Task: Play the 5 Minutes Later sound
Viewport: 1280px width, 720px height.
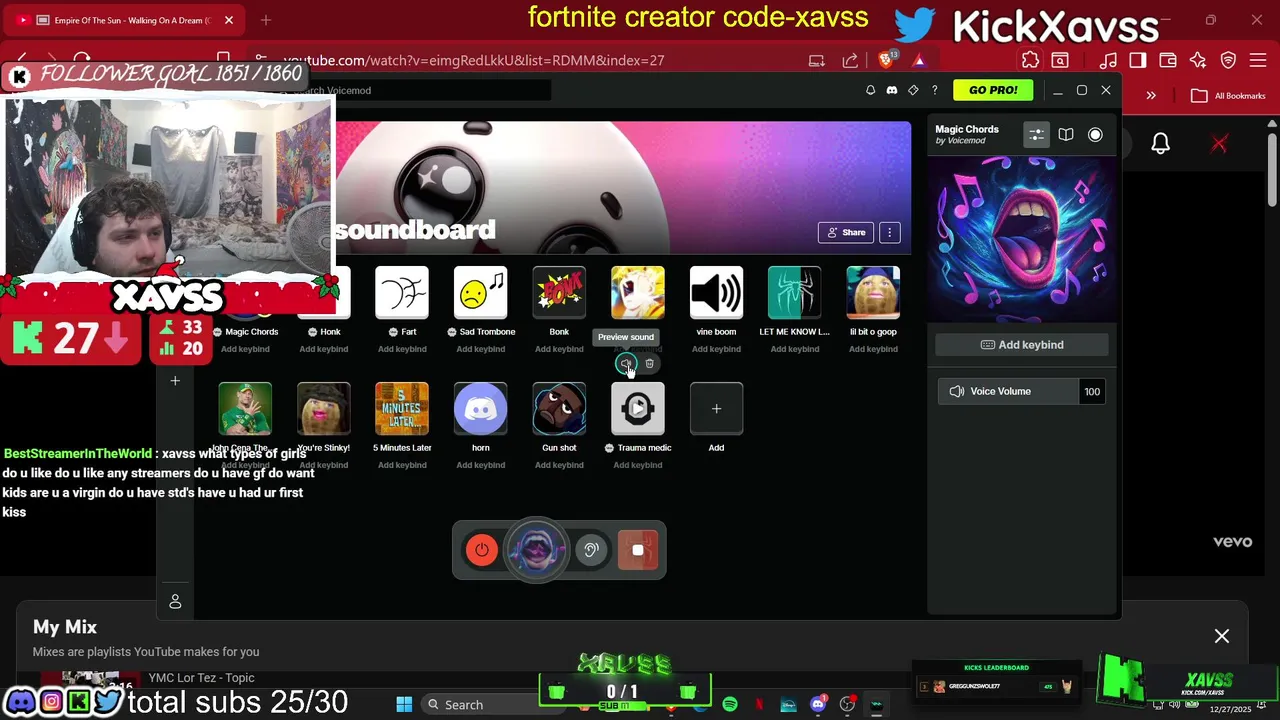Action: pyautogui.click(x=402, y=409)
